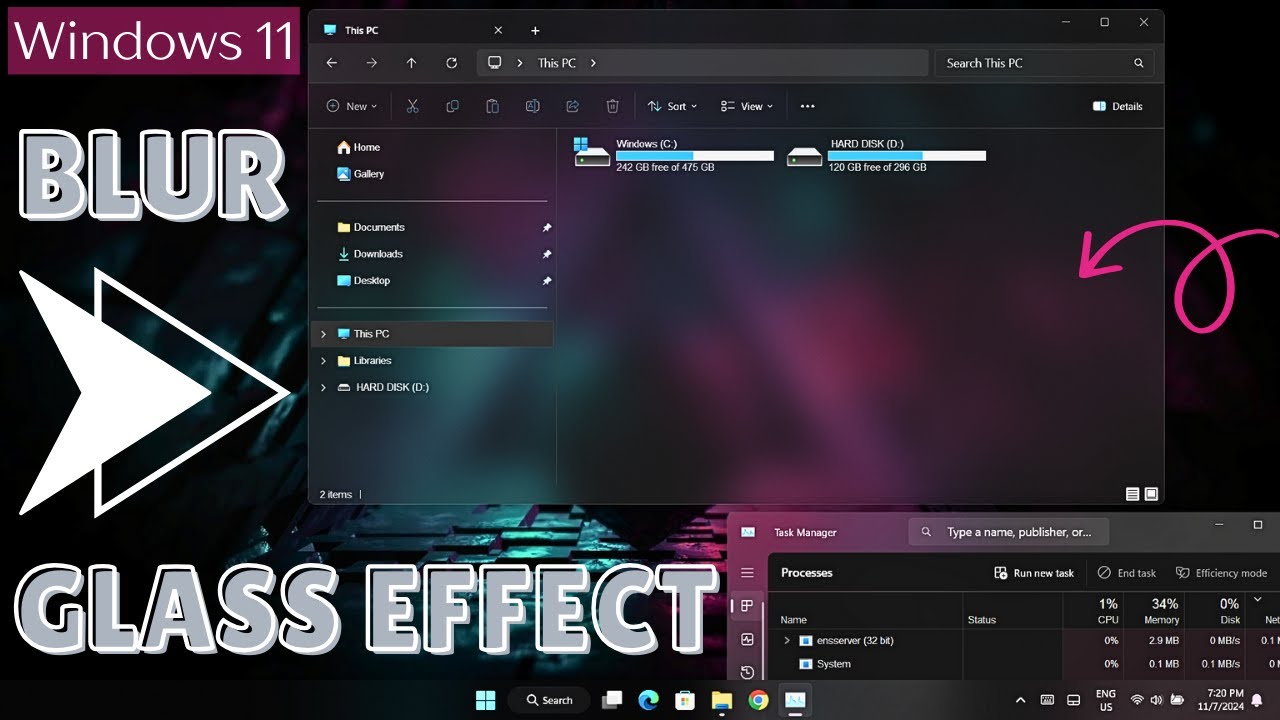The width and height of the screenshot is (1280, 720).
Task: Add a new File Explorer tab
Action: [535, 31]
